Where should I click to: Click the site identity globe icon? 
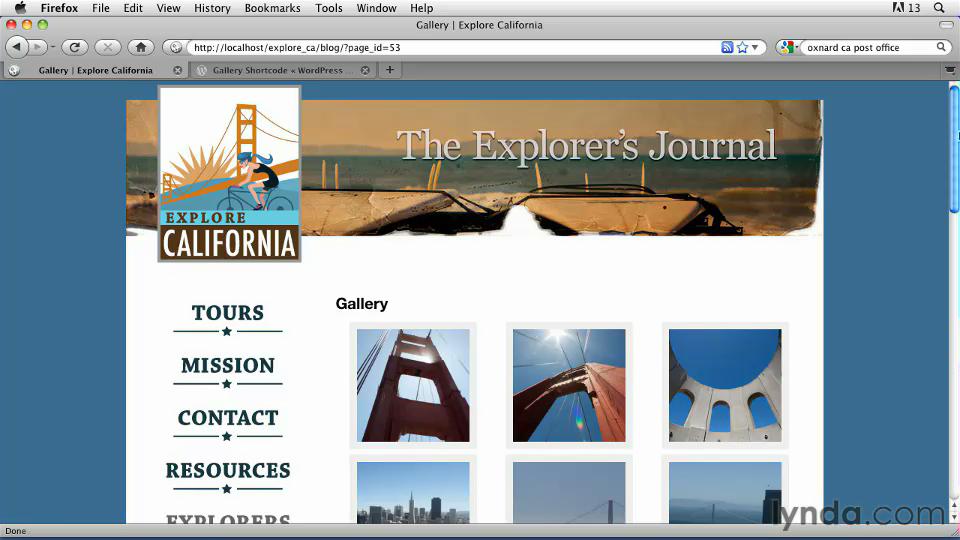click(176, 47)
